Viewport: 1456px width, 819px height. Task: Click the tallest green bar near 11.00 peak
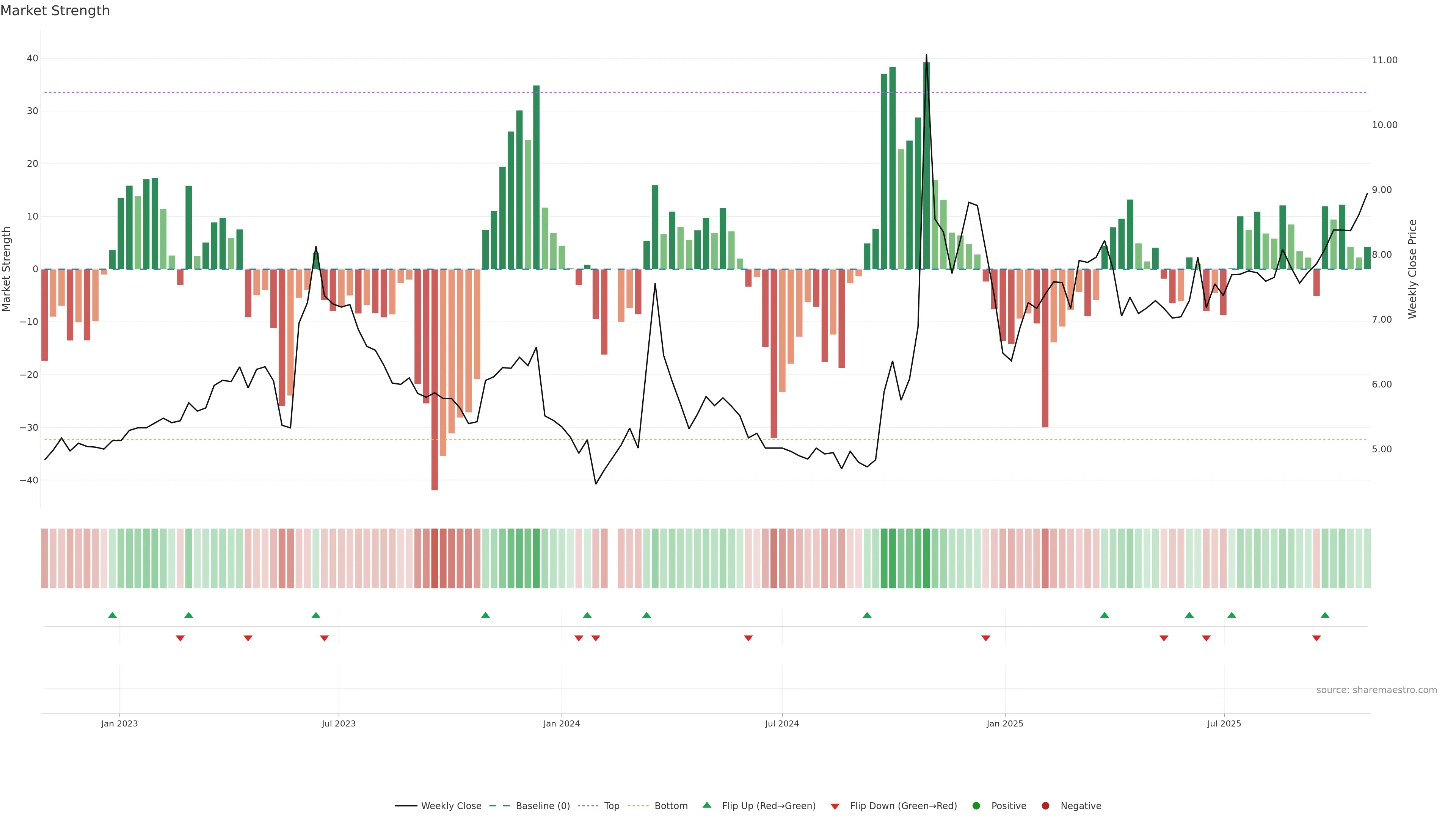point(926,169)
